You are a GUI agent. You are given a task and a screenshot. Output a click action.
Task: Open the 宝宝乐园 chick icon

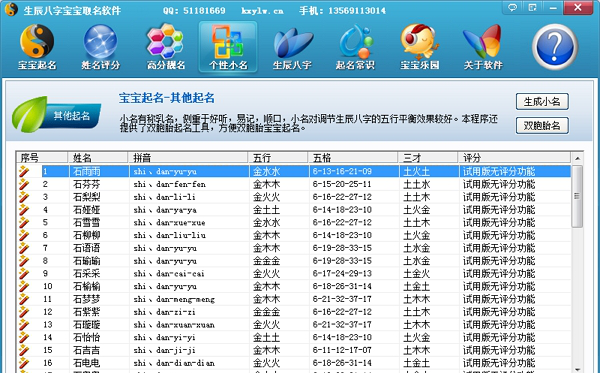(x=419, y=47)
